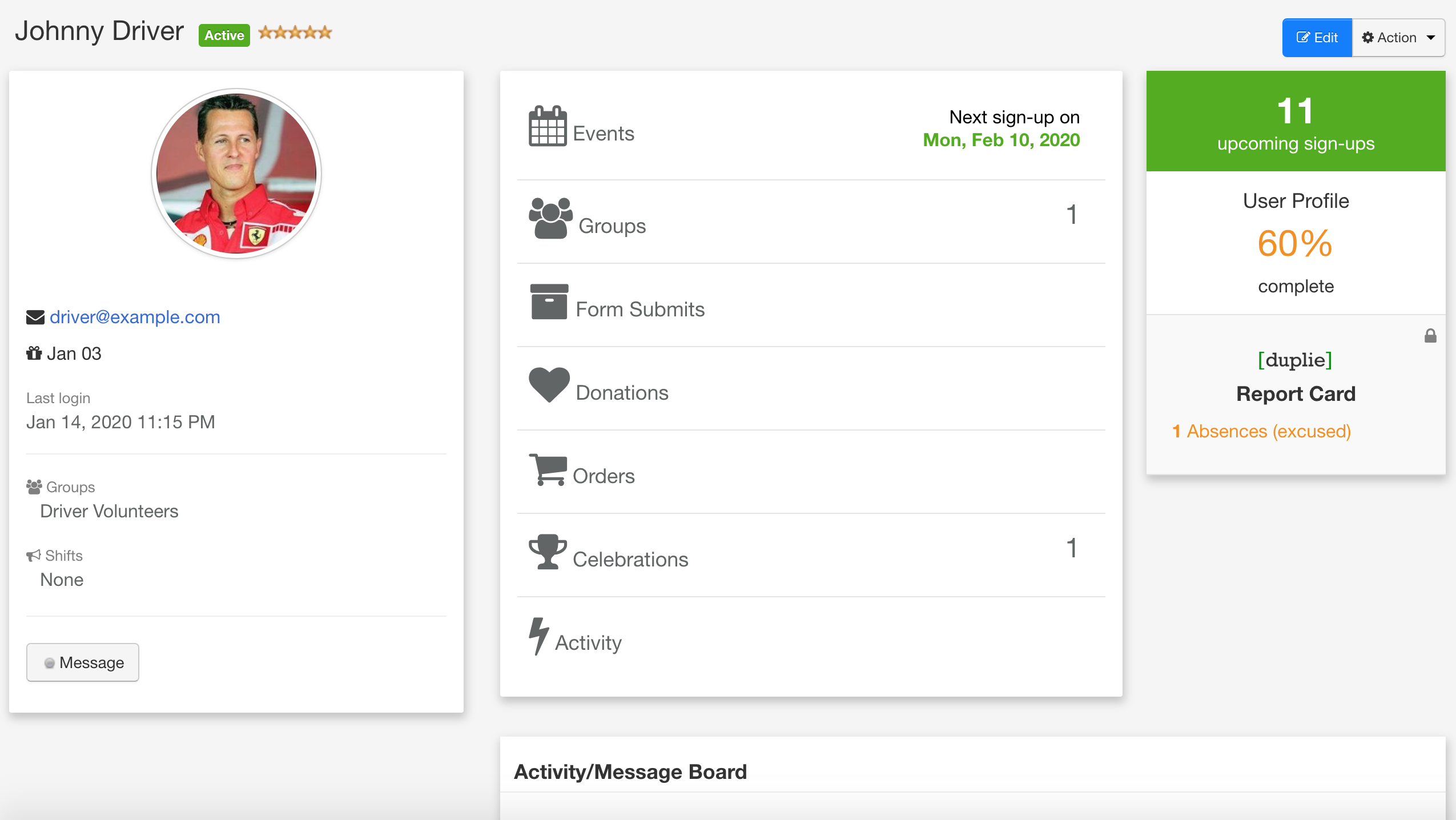Click the five-star rating next to name
The width and height of the screenshot is (1456, 820).
[x=295, y=33]
